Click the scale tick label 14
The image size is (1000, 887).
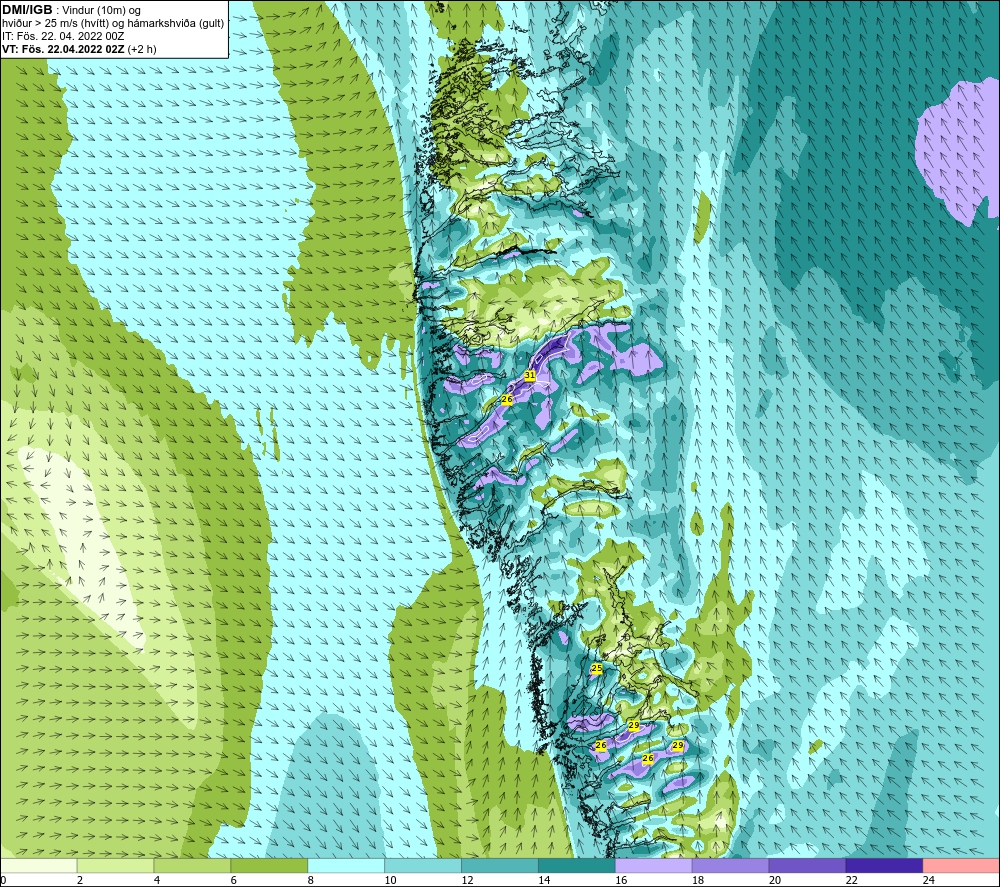pyautogui.click(x=544, y=880)
